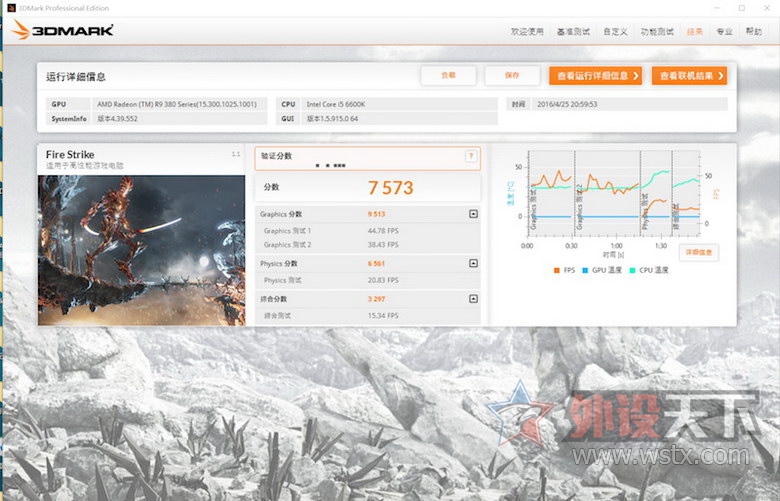Maximize the 3DMark window

coord(742,8)
